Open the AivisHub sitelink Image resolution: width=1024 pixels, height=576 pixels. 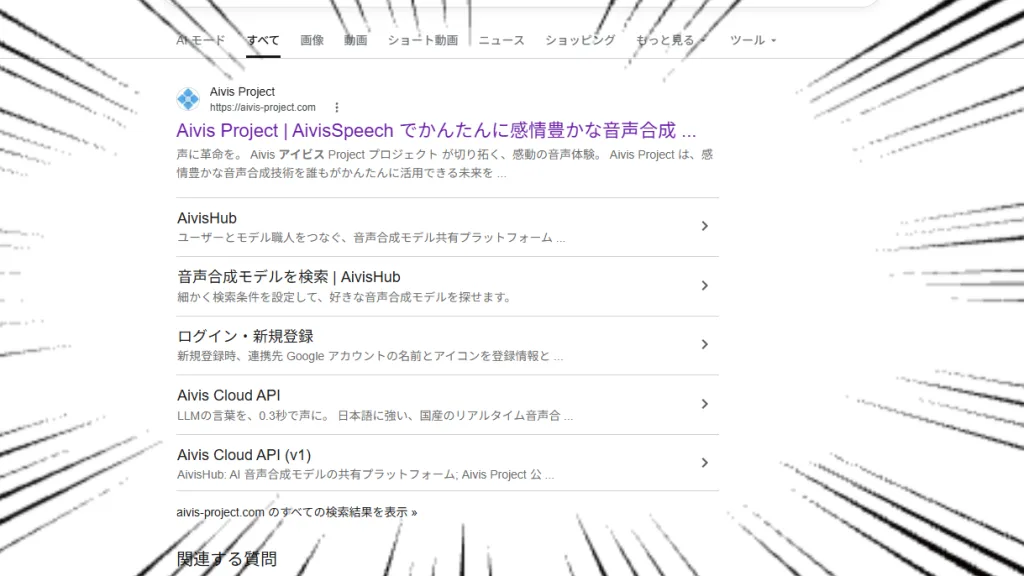pos(207,218)
